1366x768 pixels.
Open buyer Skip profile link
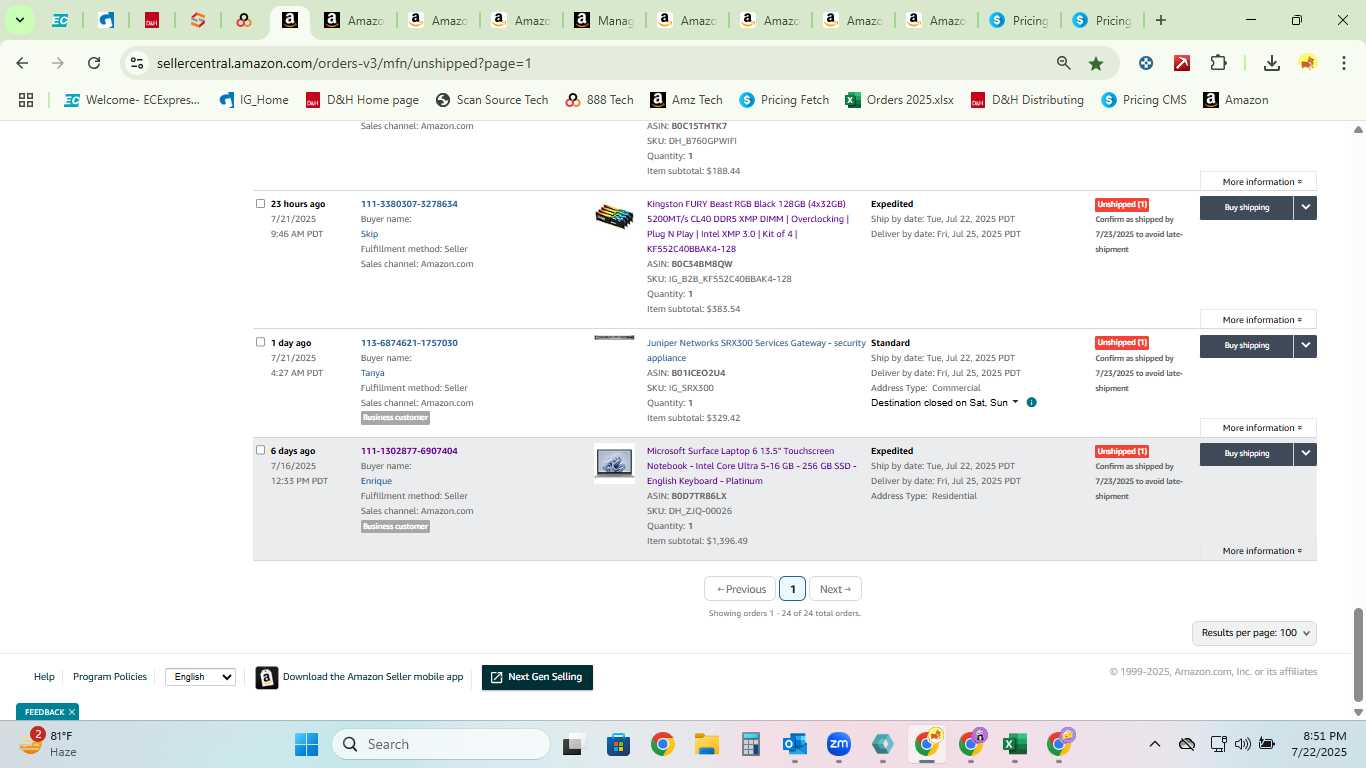[x=369, y=234]
